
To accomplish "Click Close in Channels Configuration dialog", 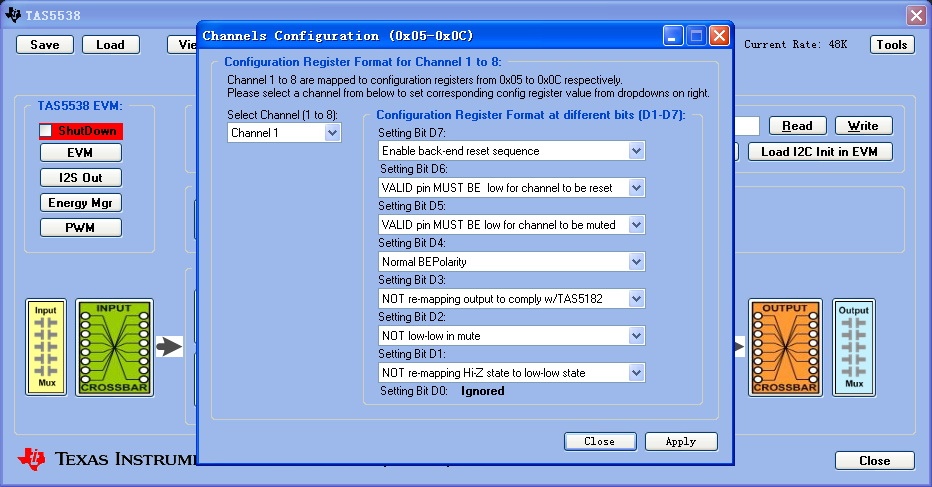I will pos(600,441).
